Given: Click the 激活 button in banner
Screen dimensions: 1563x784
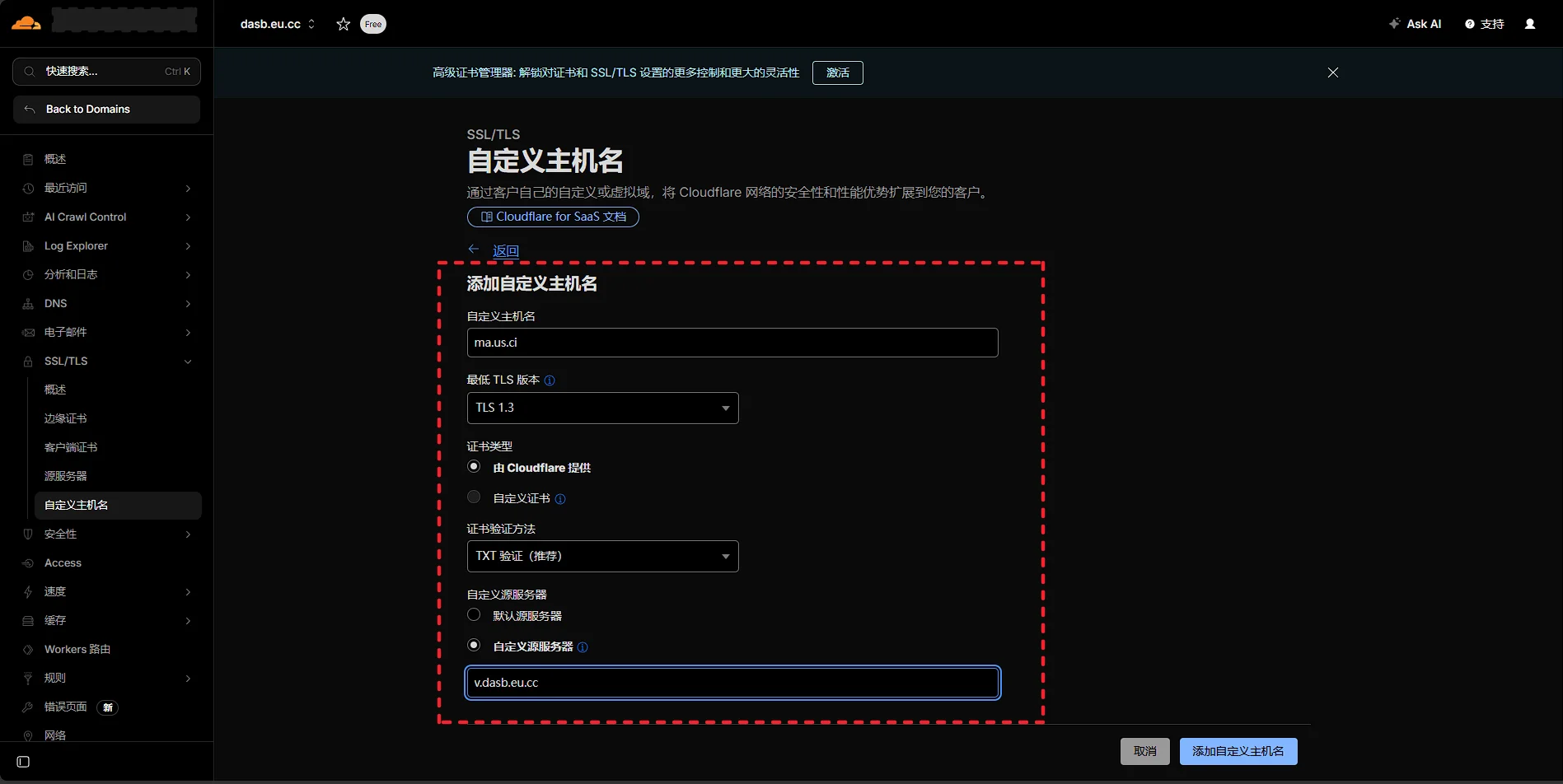Looking at the screenshot, I should pos(838,72).
